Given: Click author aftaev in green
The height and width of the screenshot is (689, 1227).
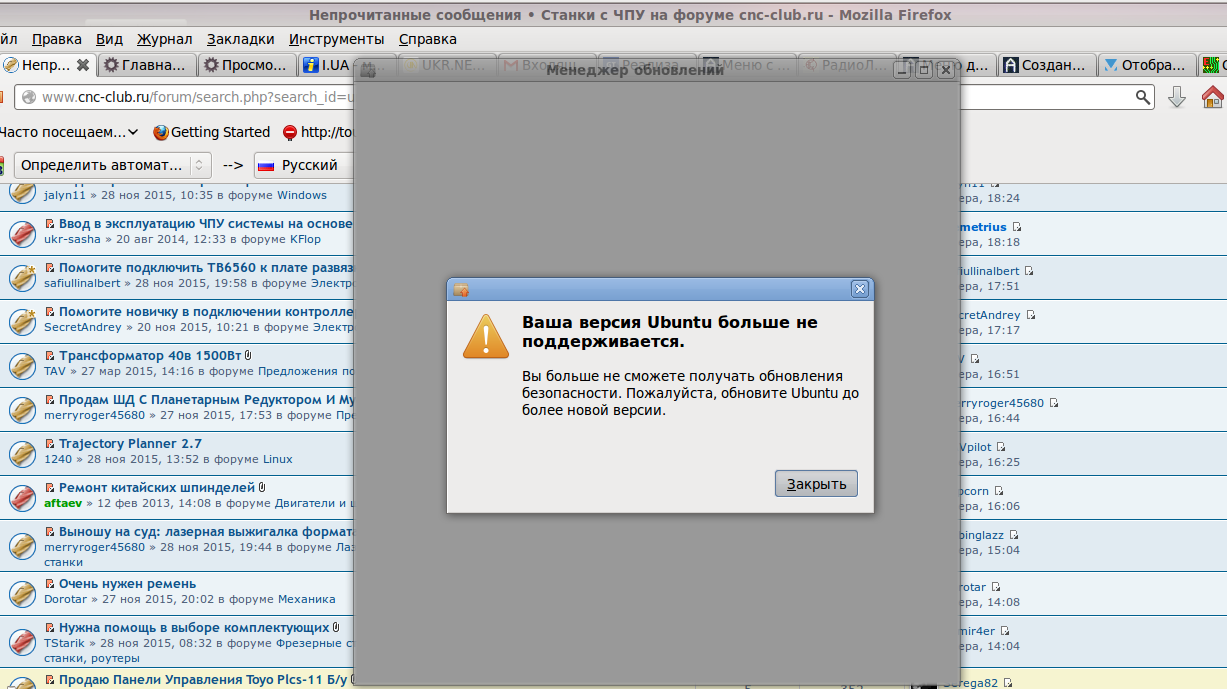Looking at the screenshot, I should point(63,503).
